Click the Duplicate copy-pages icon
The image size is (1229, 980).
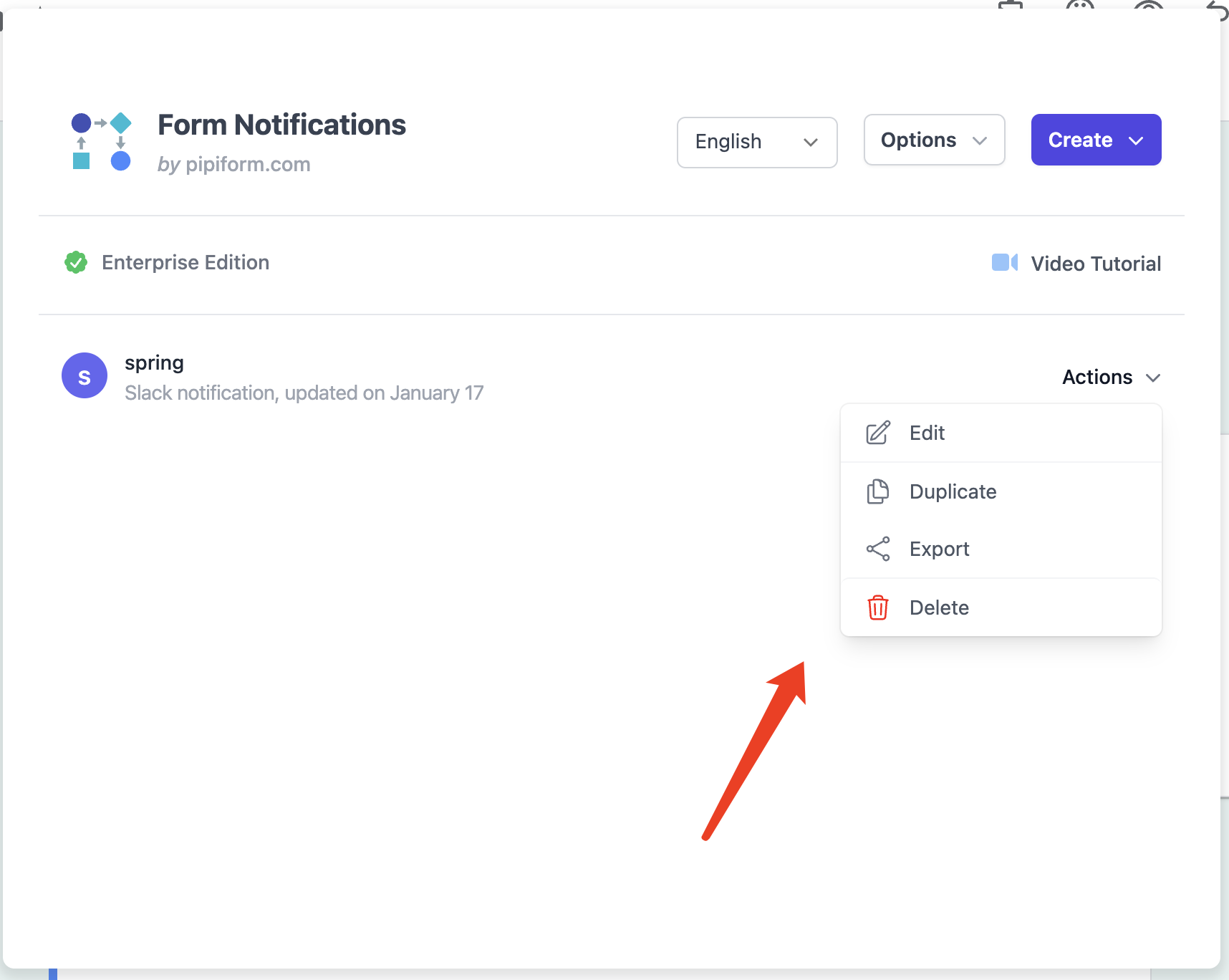pos(878,491)
